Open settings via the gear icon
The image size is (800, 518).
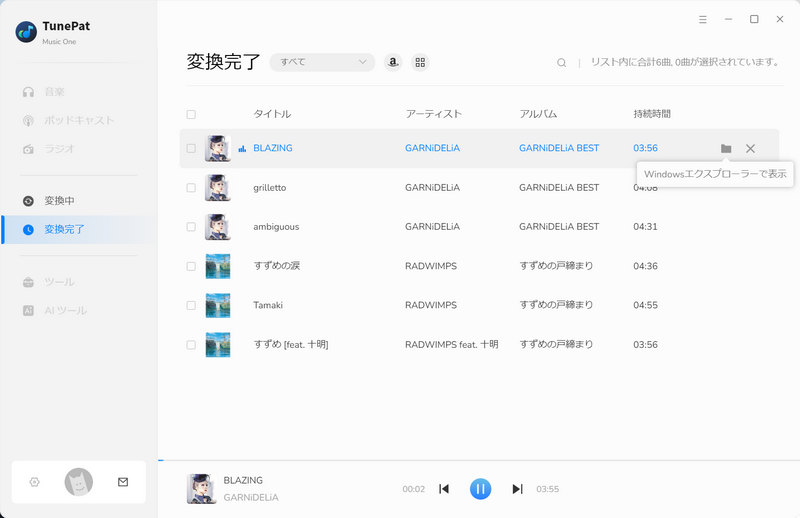click(x=34, y=482)
